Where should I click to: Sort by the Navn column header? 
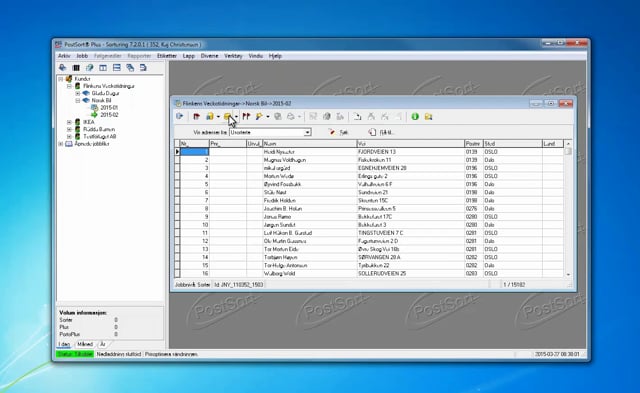(310, 144)
